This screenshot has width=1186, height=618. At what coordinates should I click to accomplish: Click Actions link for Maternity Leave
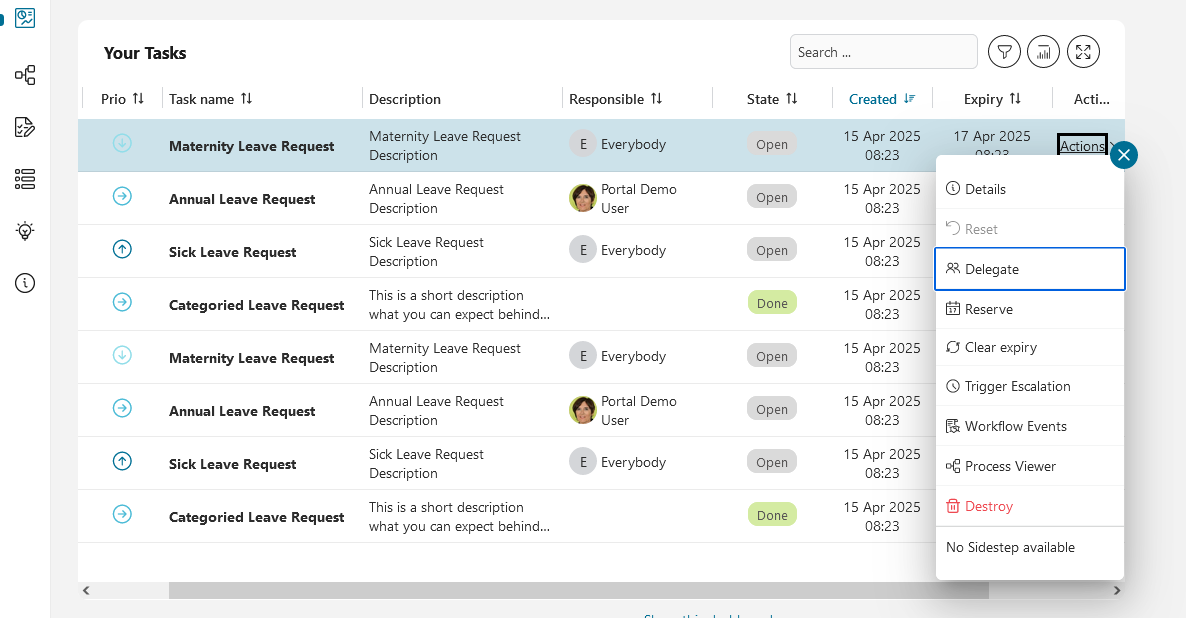pos(1081,146)
